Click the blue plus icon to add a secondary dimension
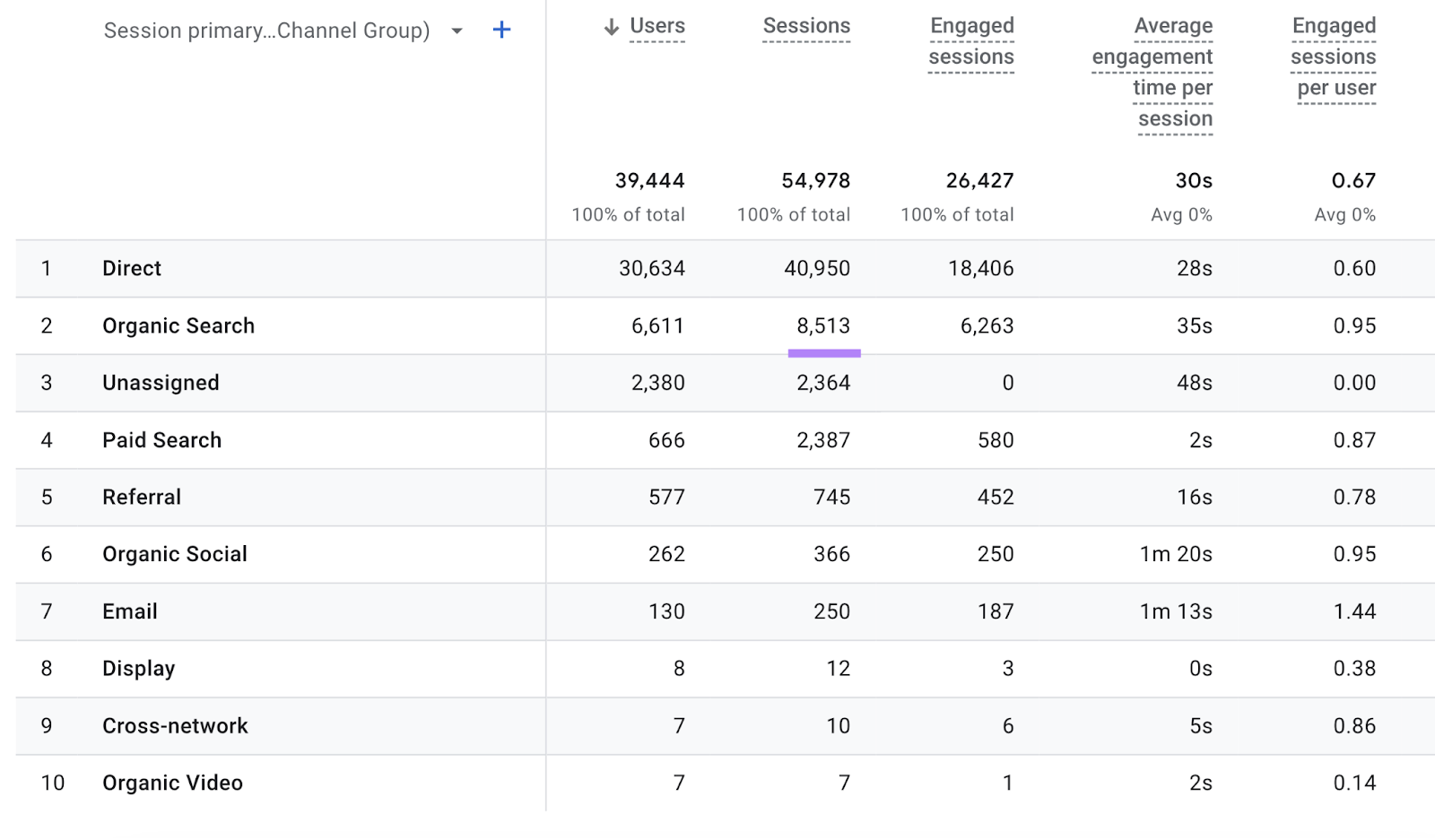This screenshot has height=840, width=1435. pyautogui.click(x=501, y=30)
